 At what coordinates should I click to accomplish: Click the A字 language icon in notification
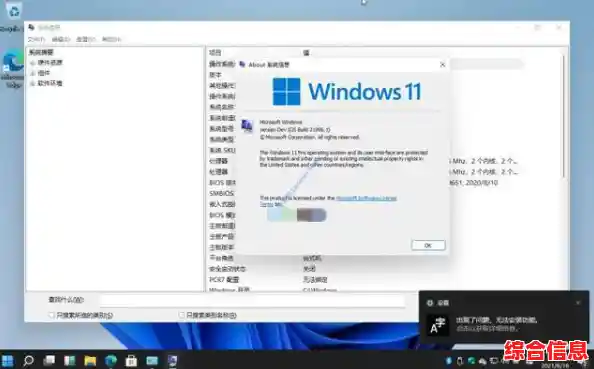pyautogui.click(x=438, y=325)
